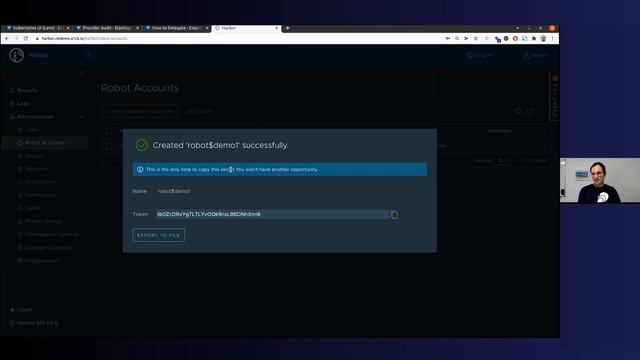The height and width of the screenshot is (360, 640).
Task: Toggle the LIGHT theme switch
Action: click(x=21, y=310)
